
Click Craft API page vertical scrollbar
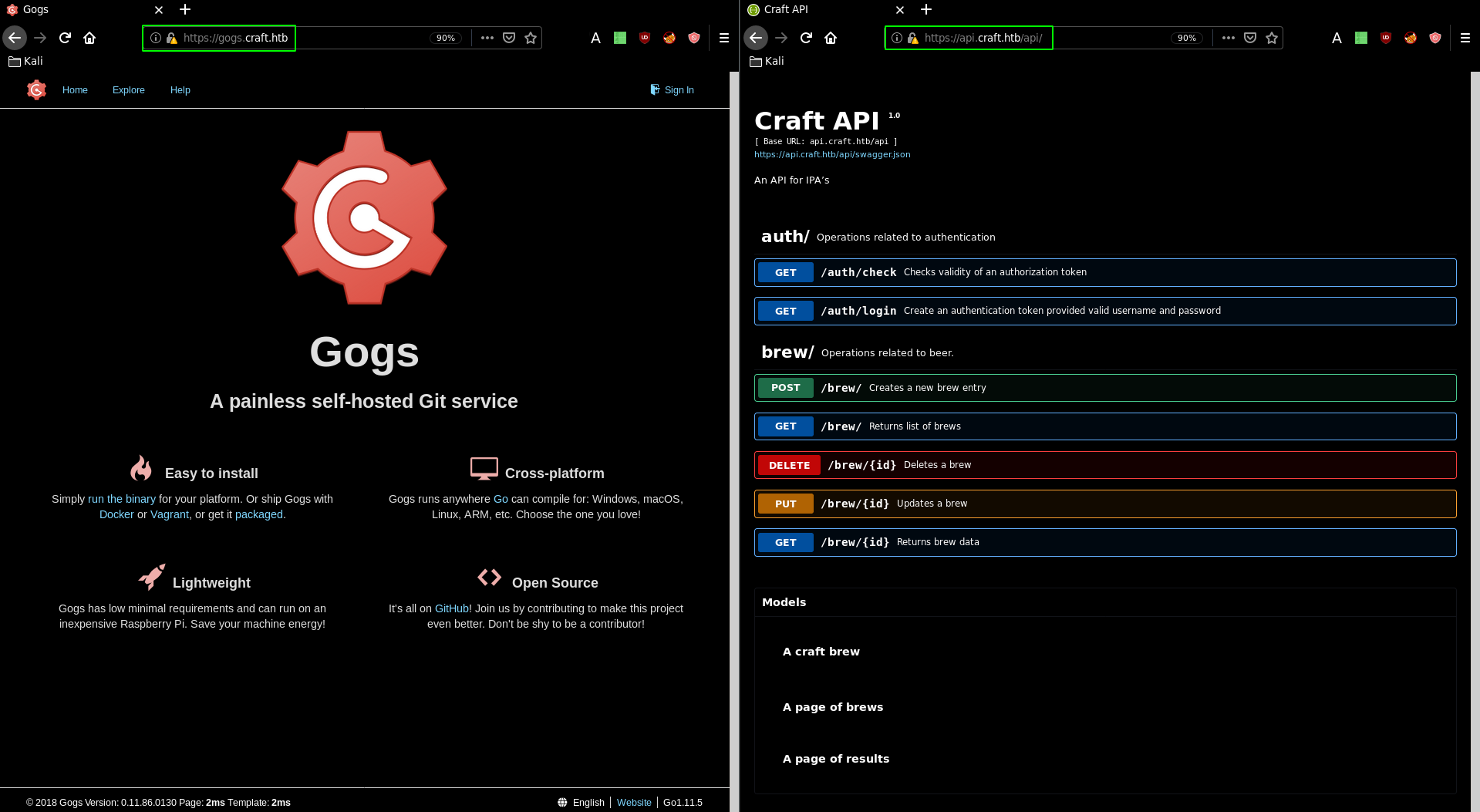pyautogui.click(x=1475, y=442)
